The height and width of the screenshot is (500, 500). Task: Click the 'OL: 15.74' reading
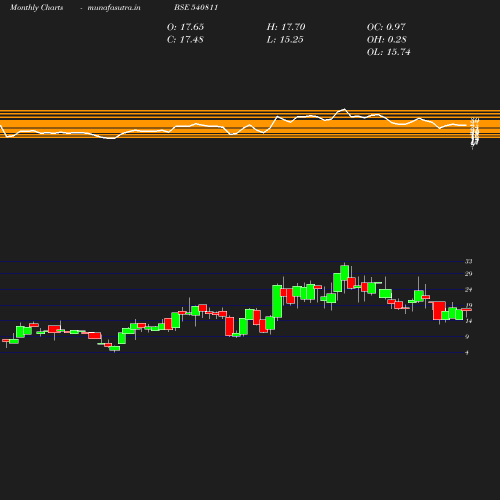(389, 52)
